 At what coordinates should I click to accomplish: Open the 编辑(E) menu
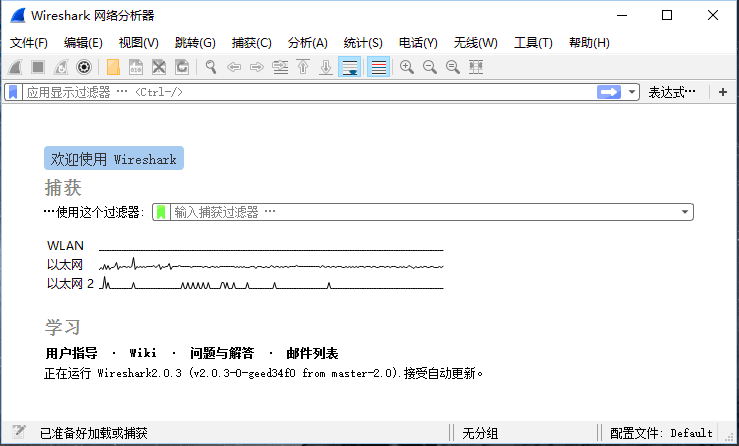83,43
